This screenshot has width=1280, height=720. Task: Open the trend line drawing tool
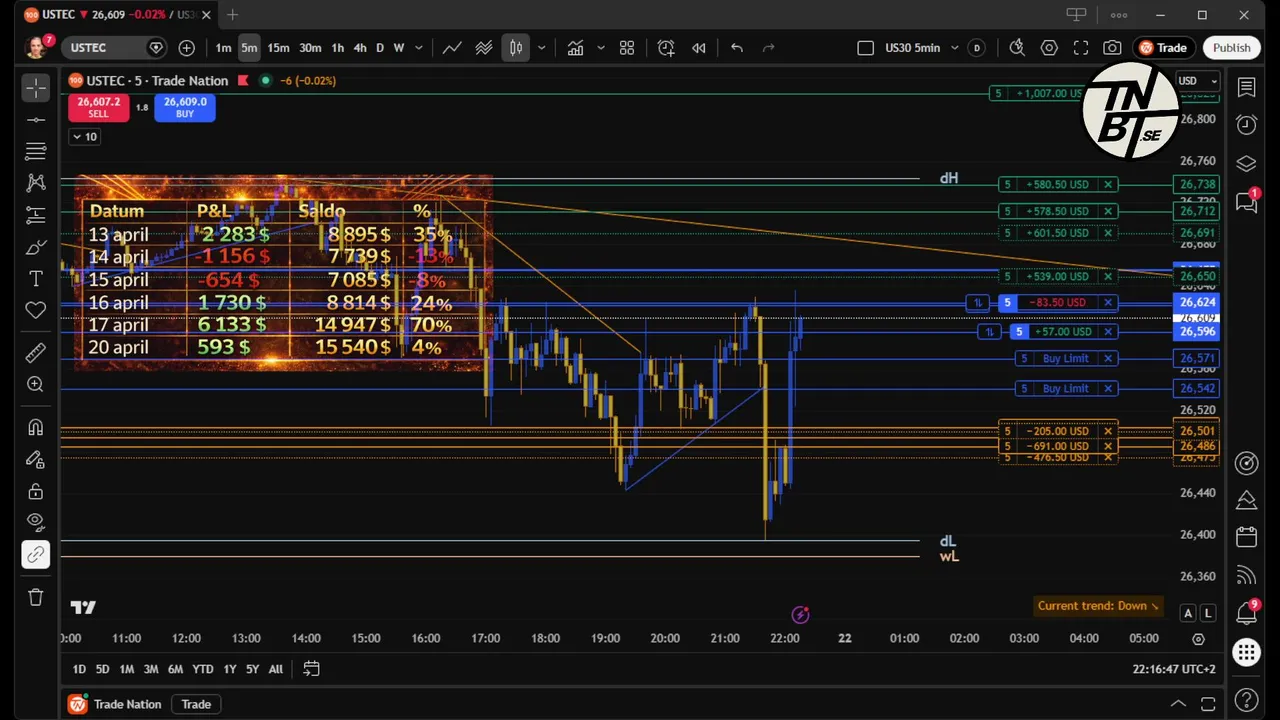click(36, 120)
